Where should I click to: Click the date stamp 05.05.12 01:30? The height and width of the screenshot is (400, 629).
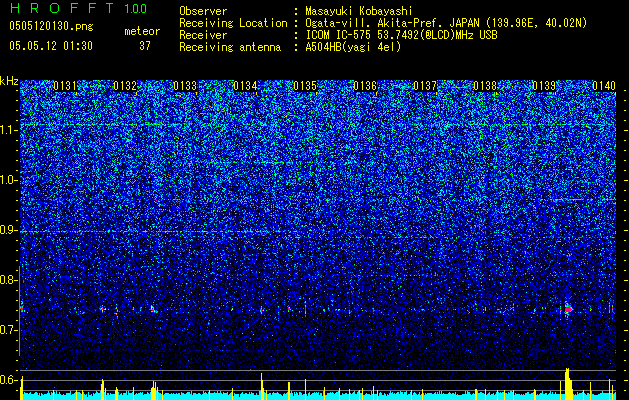pos(51,46)
